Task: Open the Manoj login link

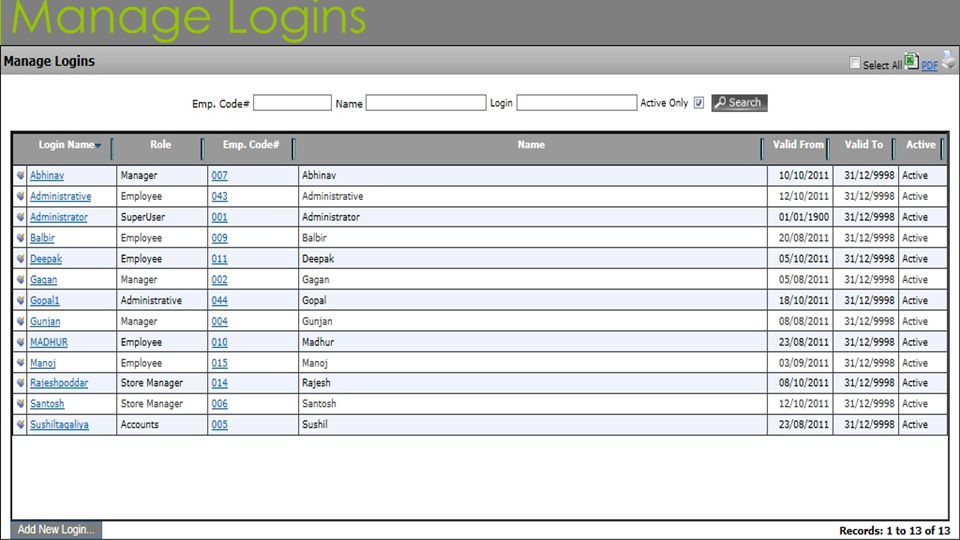Action: pyautogui.click(x=43, y=363)
